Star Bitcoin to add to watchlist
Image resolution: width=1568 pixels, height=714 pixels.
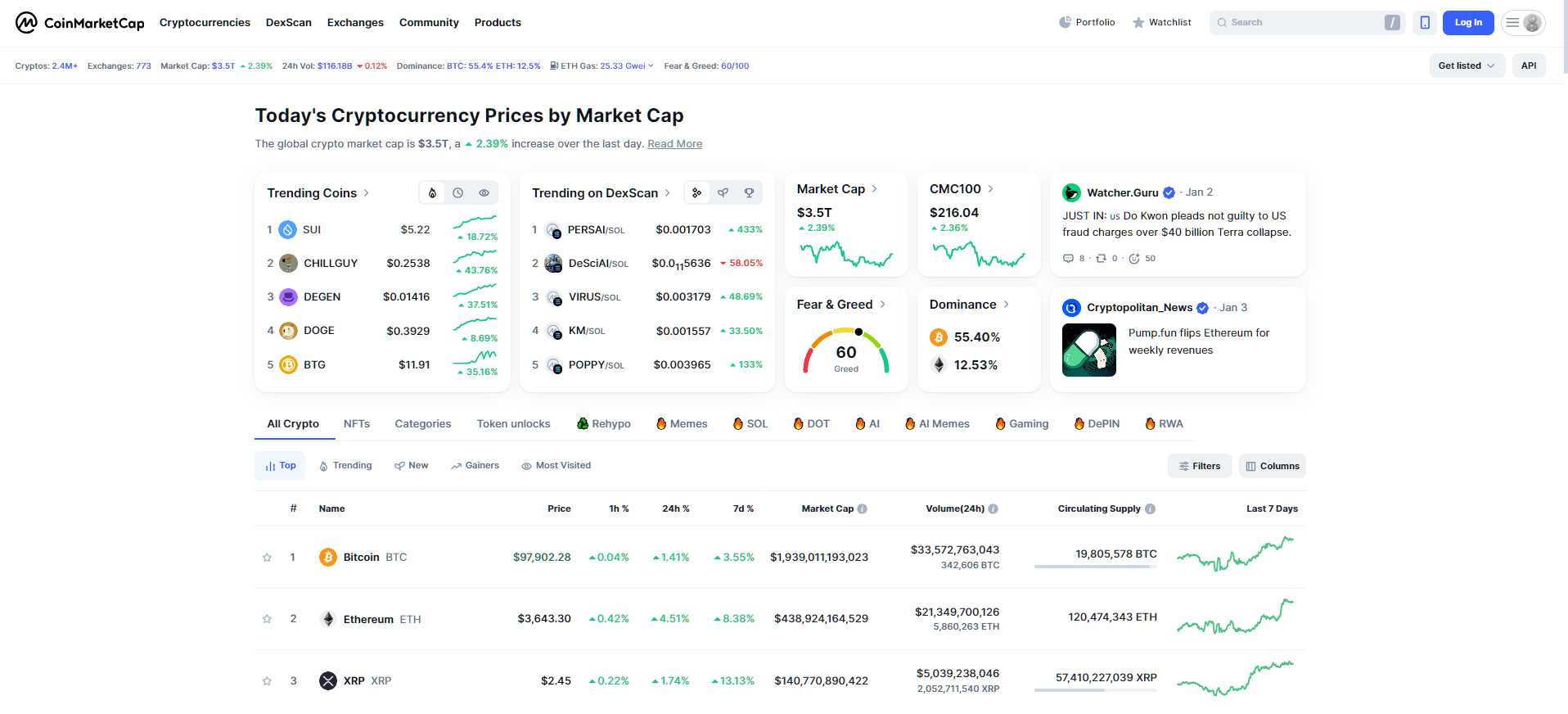click(x=267, y=558)
